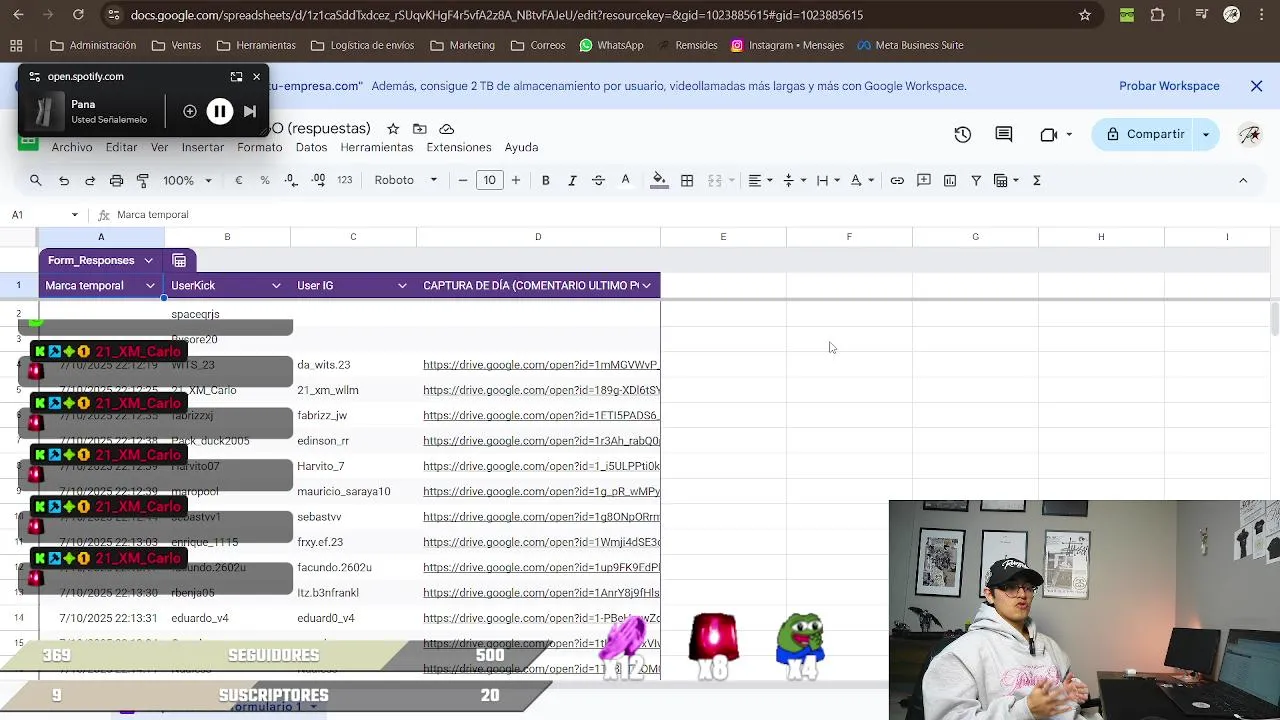Open the Archivo menu
This screenshot has width=1280, height=720.
point(72,147)
